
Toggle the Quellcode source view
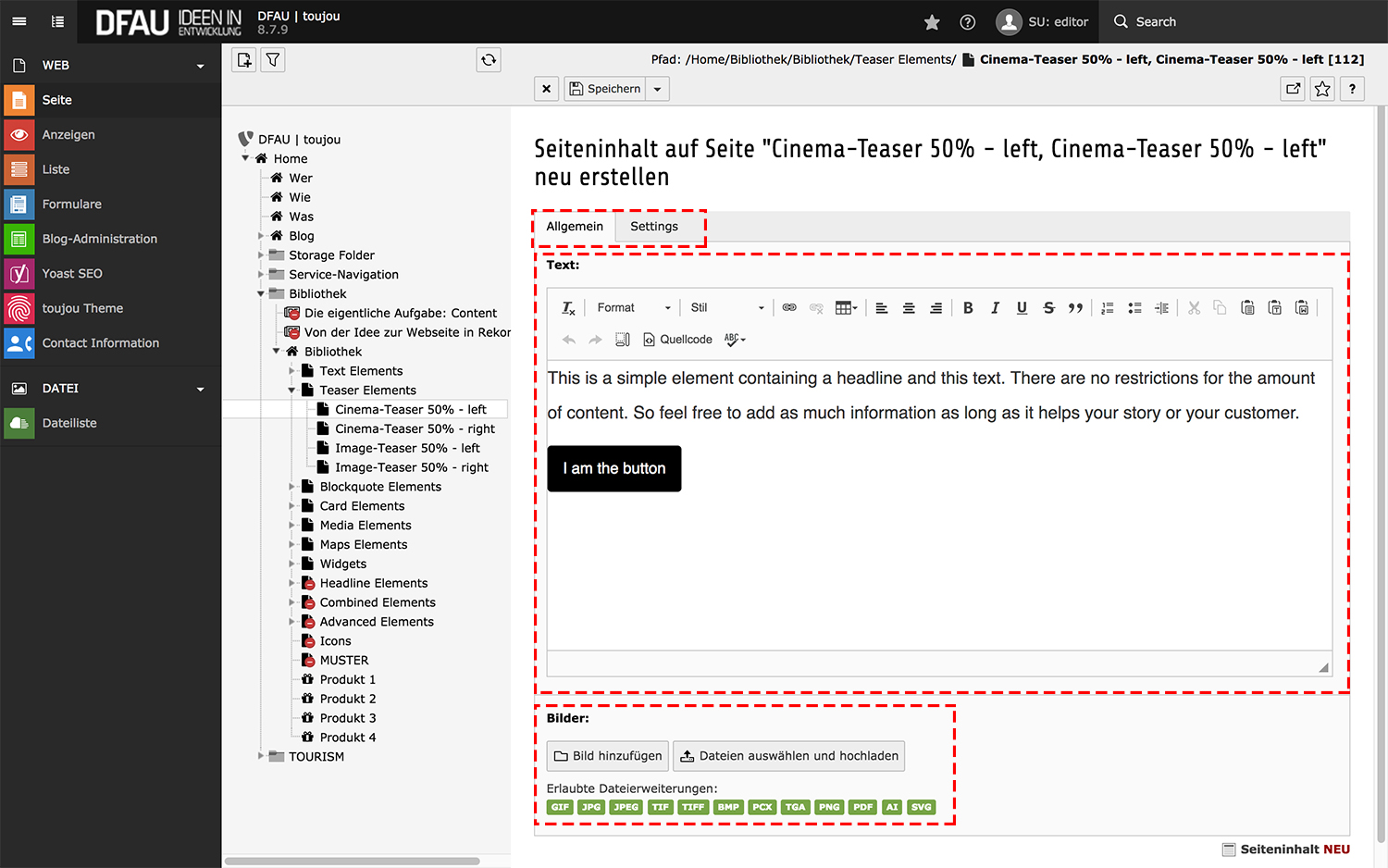[677, 340]
